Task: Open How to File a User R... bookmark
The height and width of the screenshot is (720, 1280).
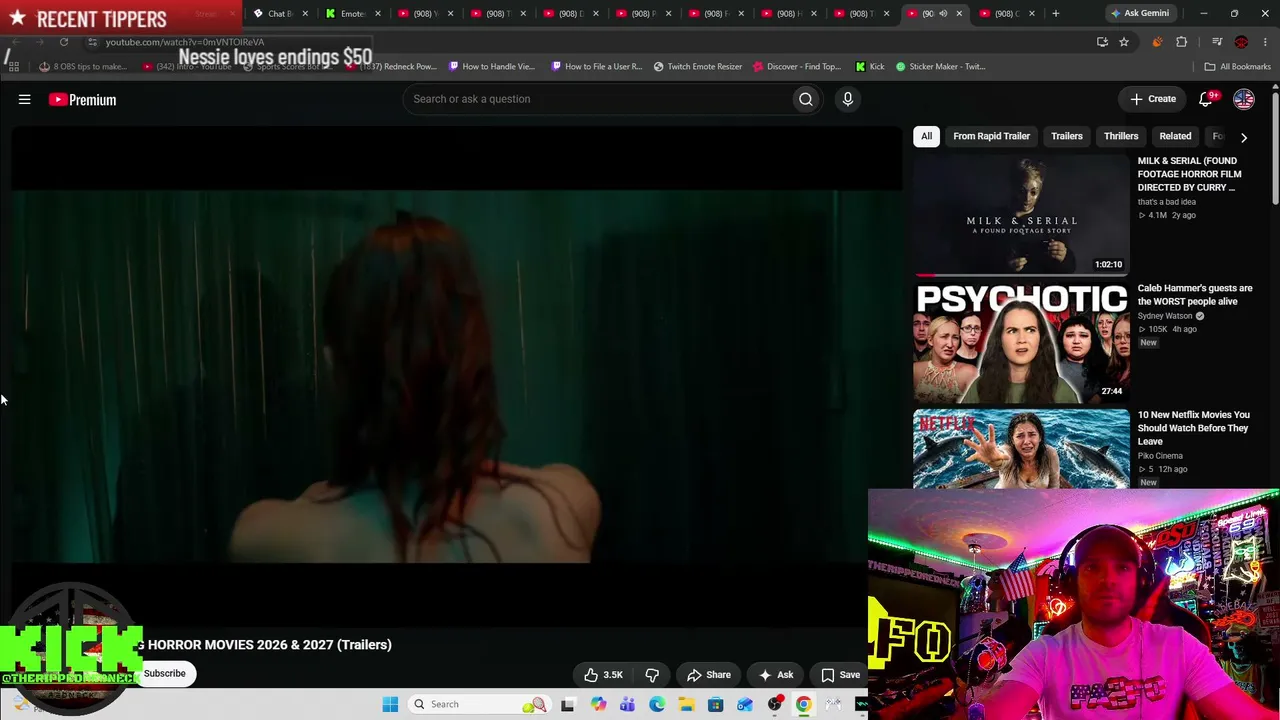Action: 596,67
